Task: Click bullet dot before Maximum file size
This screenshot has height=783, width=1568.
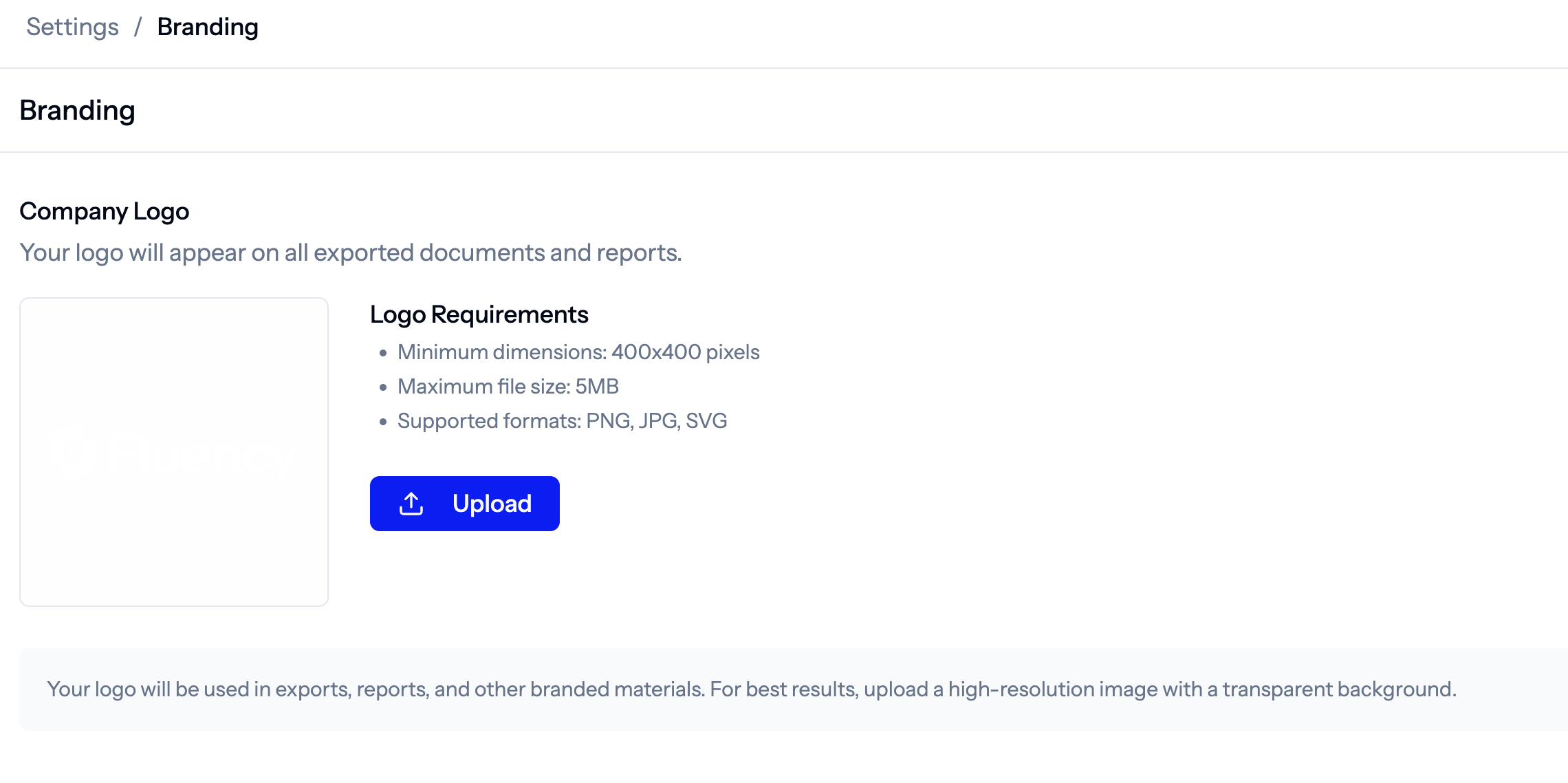Action: (383, 387)
